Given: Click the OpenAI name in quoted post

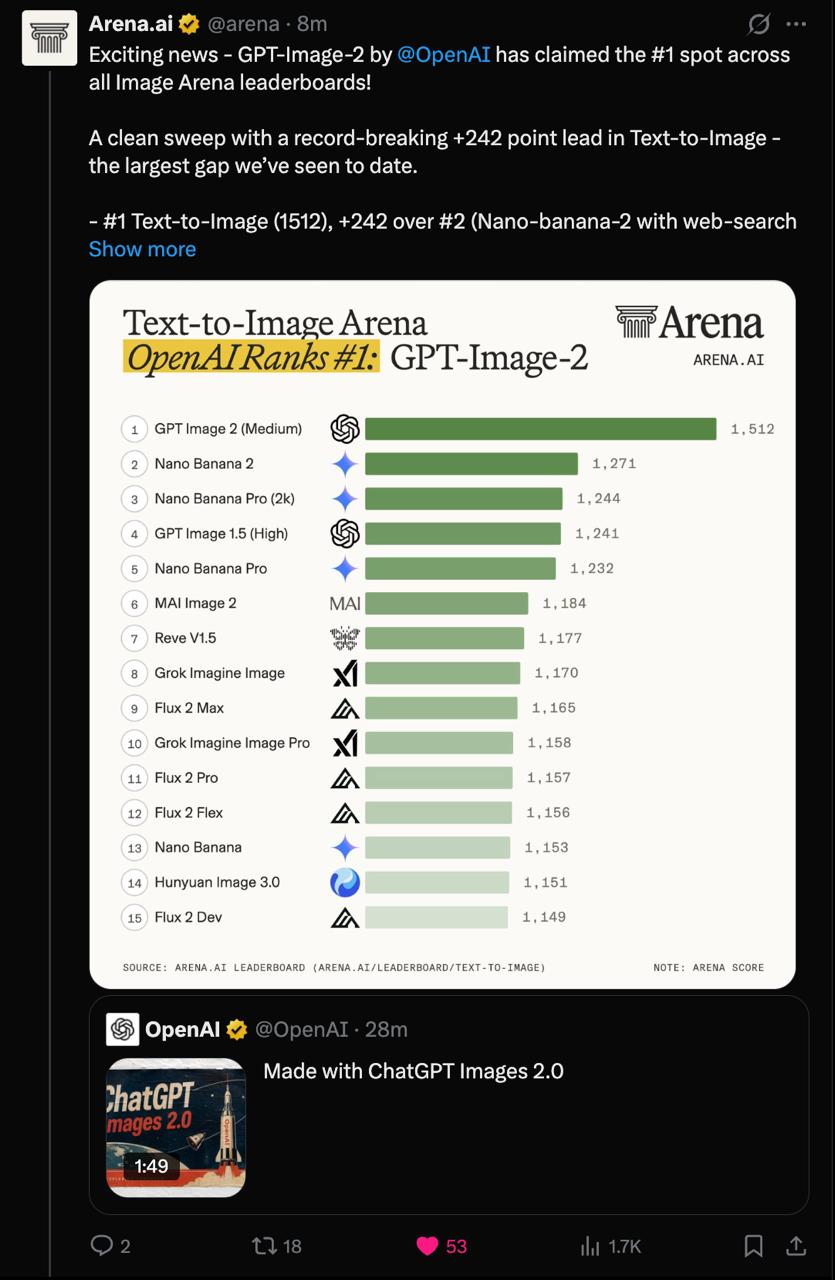Looking at the screenshot, I should click(x=182, y=1029).
